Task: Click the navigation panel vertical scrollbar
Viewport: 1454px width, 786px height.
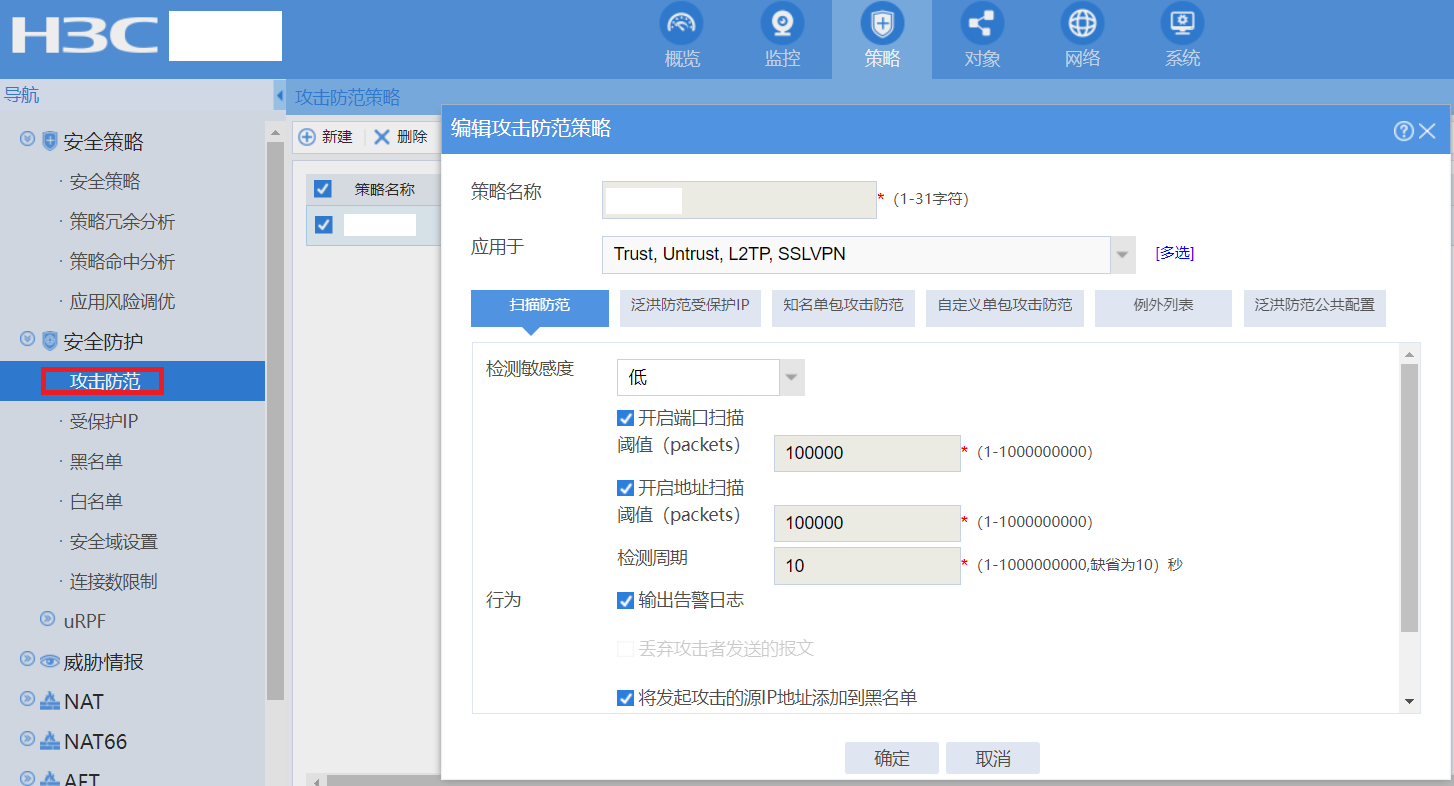Action: click(x=275, y=420)
